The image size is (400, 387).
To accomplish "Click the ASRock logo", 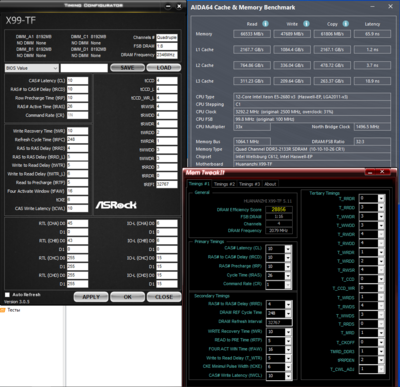I will (x=116, y=205).
